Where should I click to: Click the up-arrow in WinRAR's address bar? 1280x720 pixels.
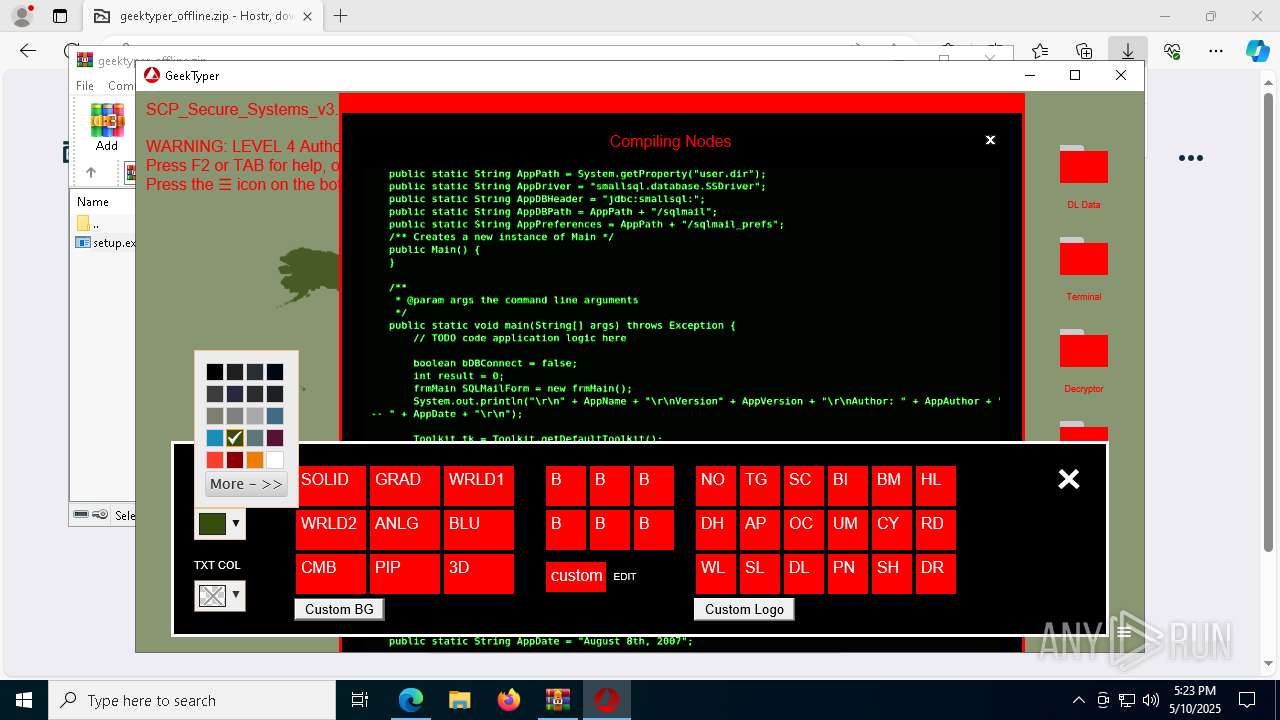(x=90, y=172)
